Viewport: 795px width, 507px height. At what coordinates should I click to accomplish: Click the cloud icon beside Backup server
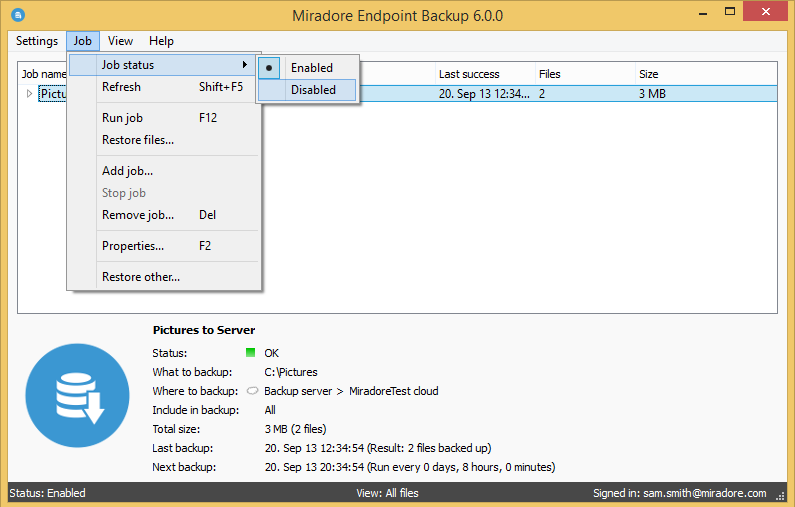(252, 391)
